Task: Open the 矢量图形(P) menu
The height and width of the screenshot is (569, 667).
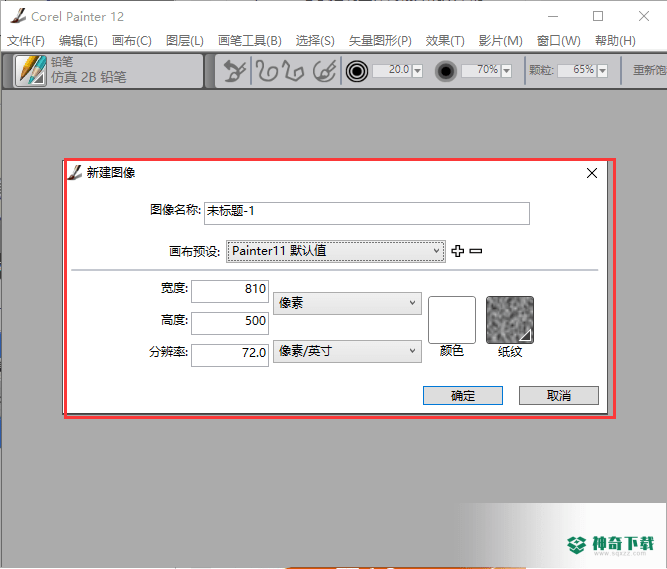Action: click(380, 41)
